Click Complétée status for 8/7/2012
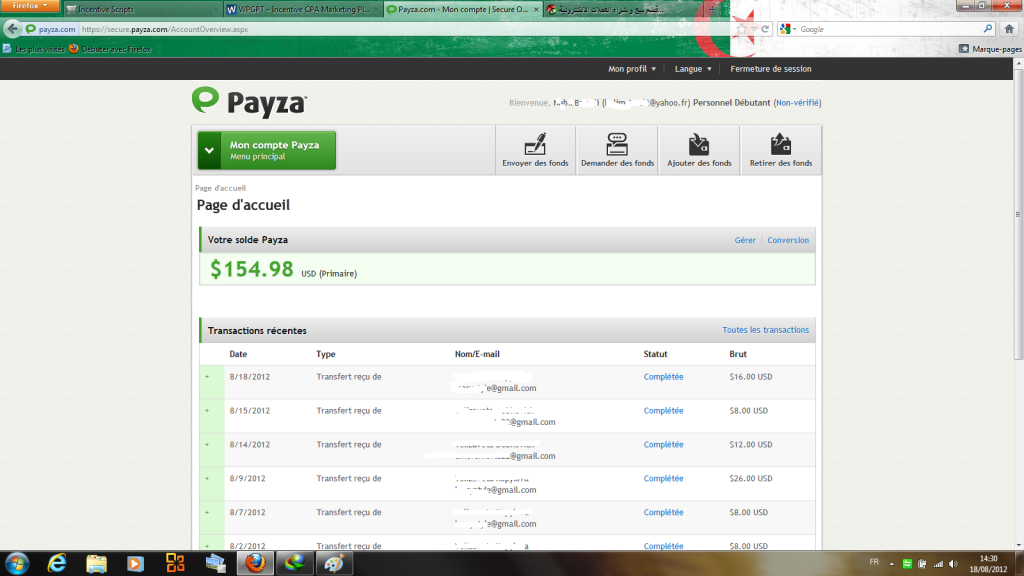Image resolution: width=1024 pixels, height=576 pixels. point(664,513)
